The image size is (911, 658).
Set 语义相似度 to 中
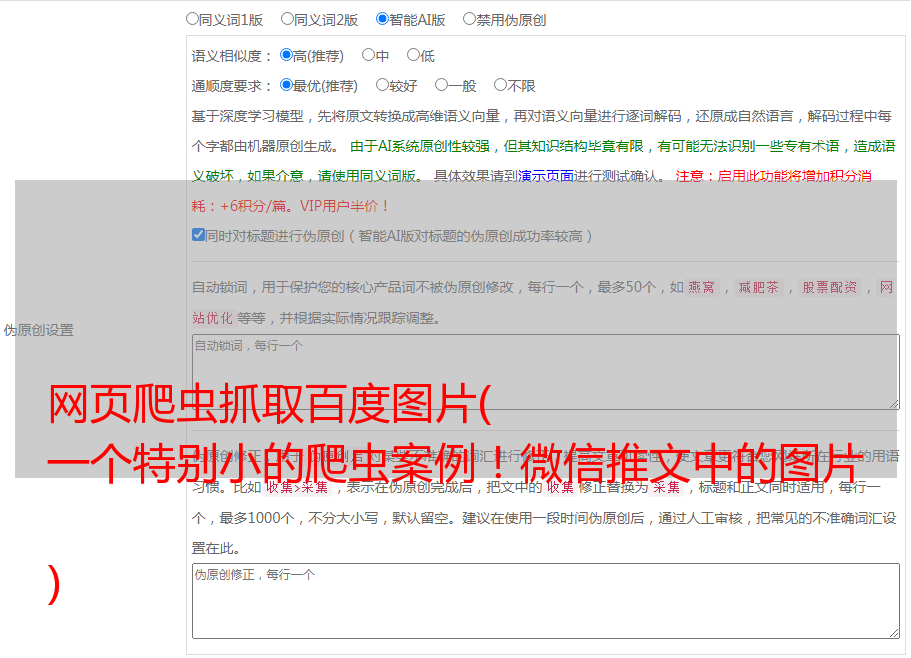[368, 55]
